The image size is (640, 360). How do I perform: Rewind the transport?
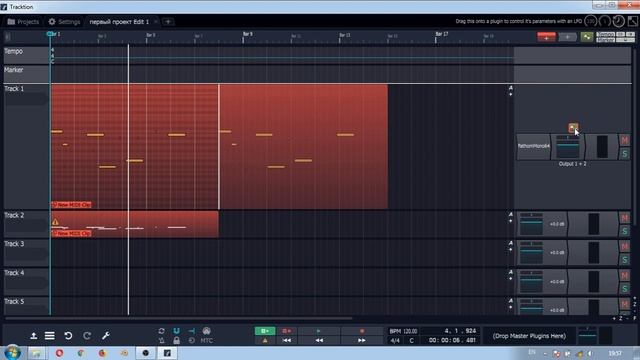point(319,340)
